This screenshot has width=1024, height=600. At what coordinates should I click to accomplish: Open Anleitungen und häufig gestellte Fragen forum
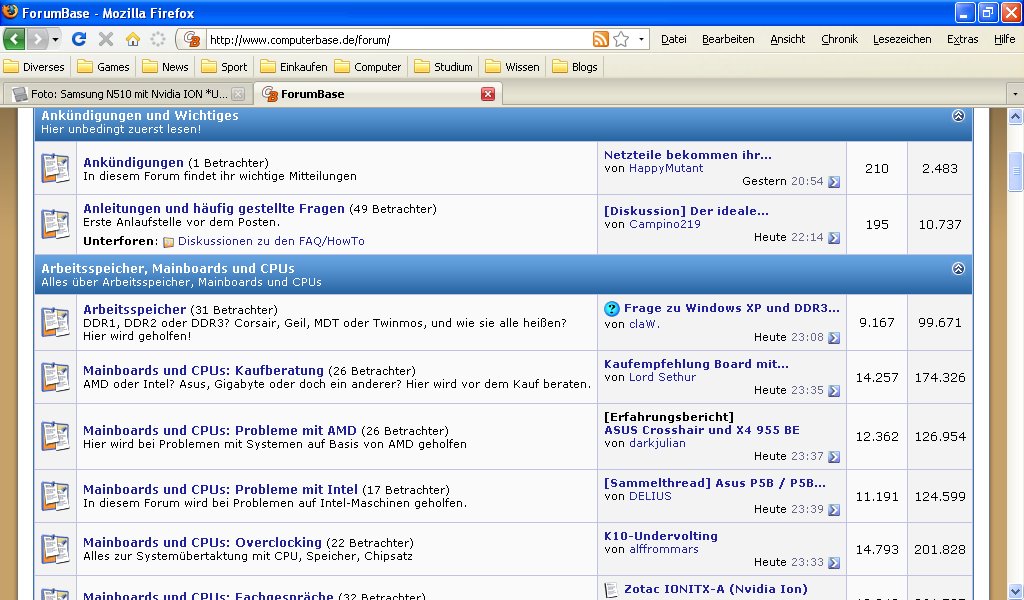(214, 209)
